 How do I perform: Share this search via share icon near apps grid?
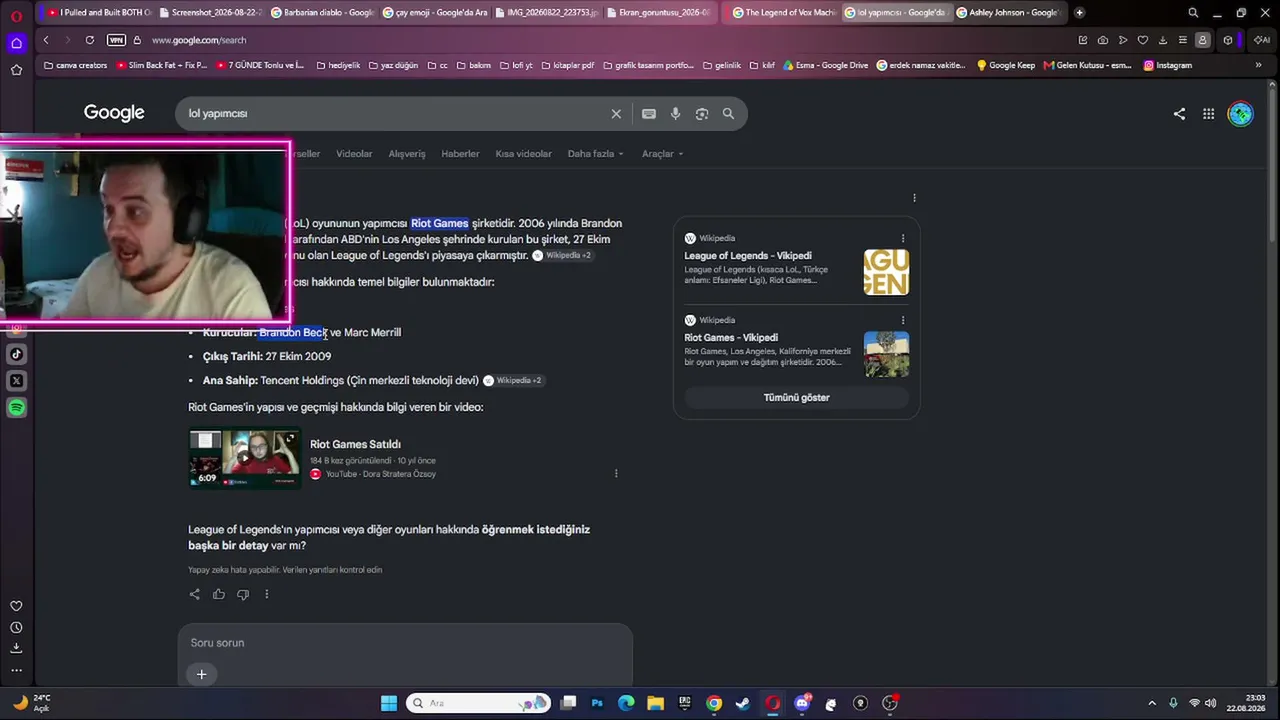pyautogui.click(x=1179, y=114)
